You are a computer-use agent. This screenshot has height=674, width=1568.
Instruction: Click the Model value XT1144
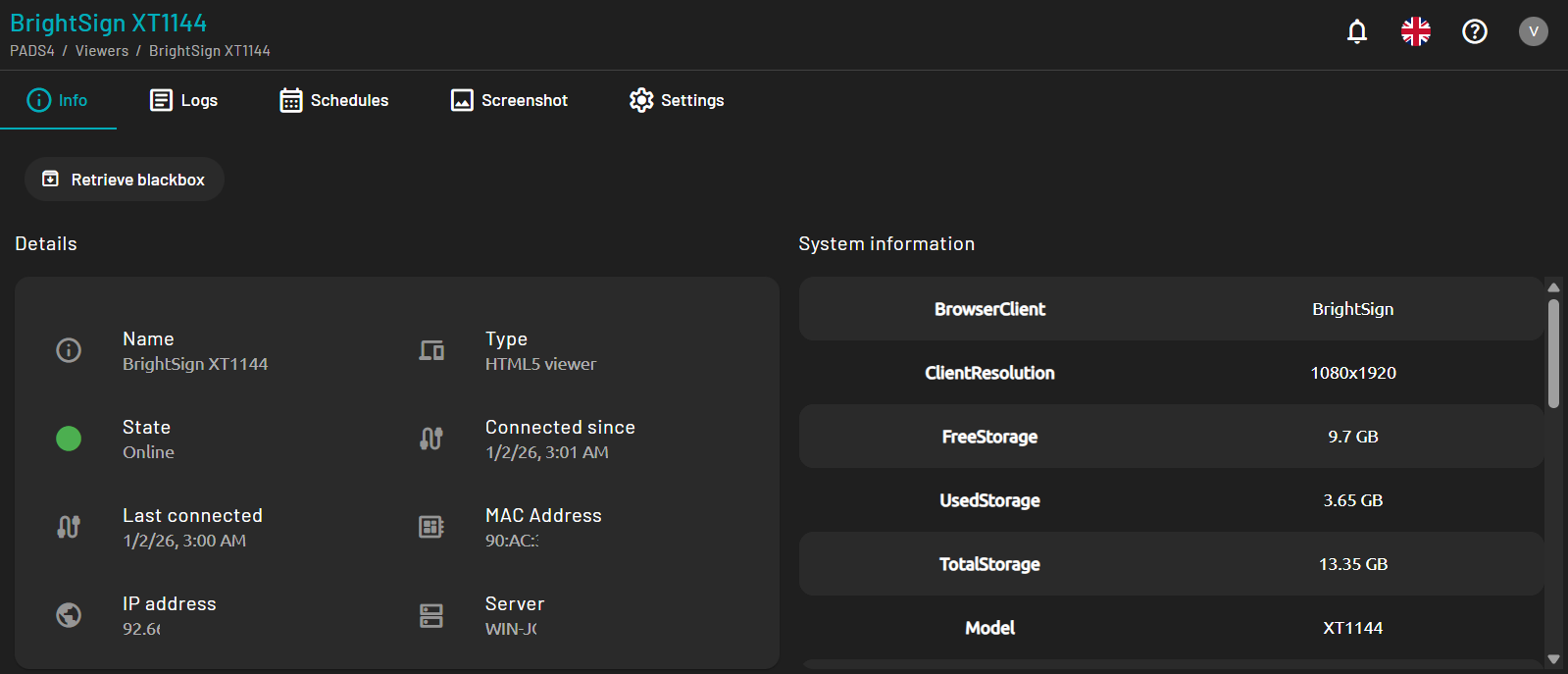coord(1353,628)
